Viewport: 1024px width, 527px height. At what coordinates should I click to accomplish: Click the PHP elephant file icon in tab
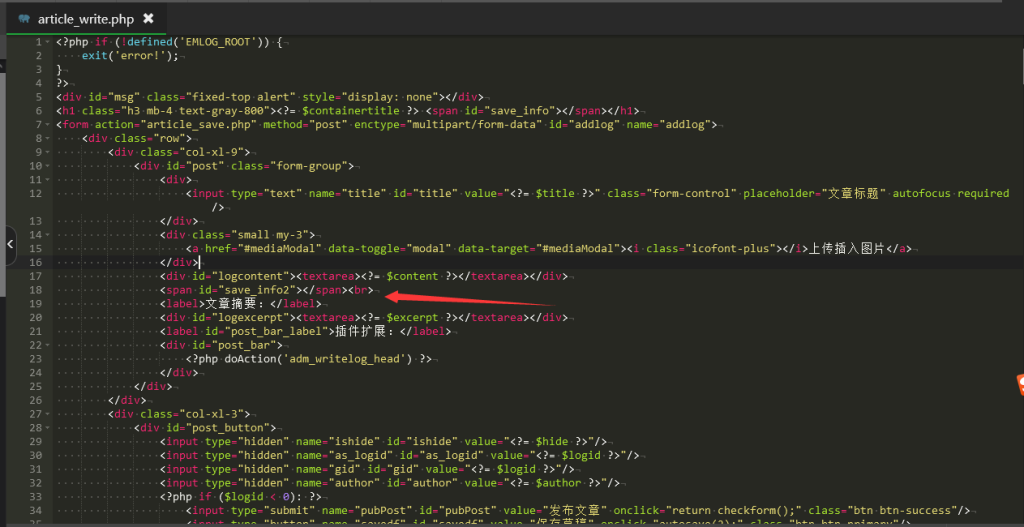pos(24,18)
